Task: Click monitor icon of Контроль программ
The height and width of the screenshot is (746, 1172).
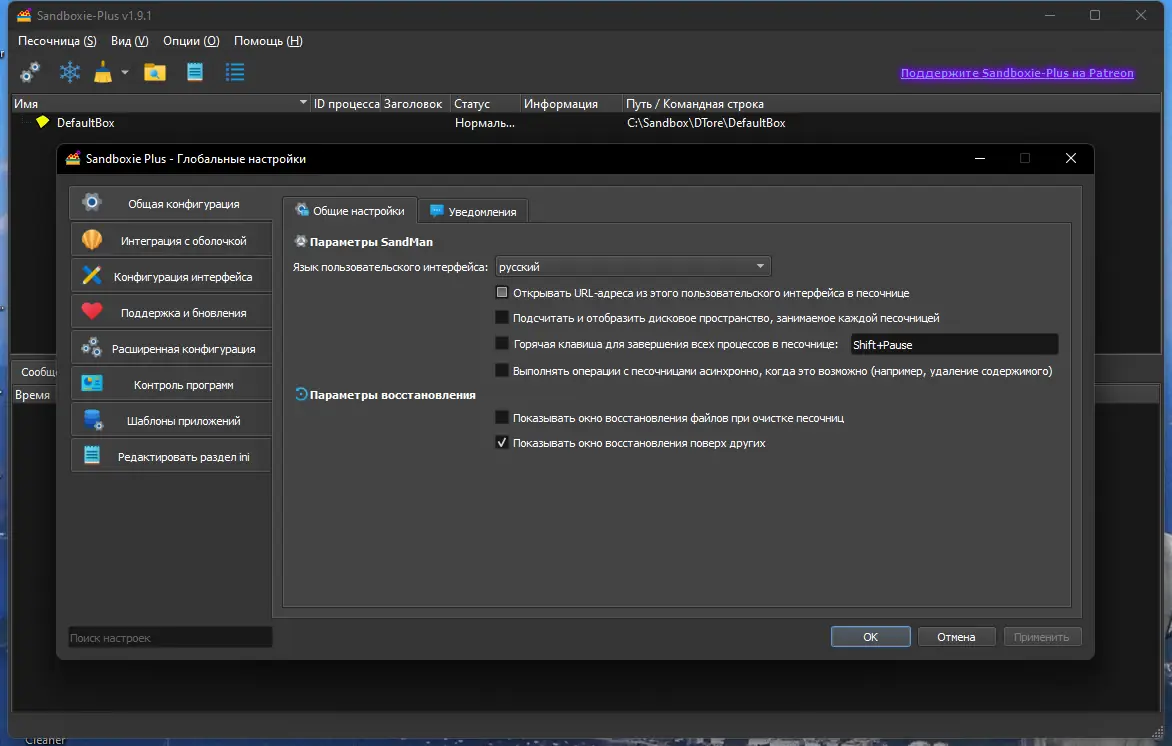Action: (92, 383)
